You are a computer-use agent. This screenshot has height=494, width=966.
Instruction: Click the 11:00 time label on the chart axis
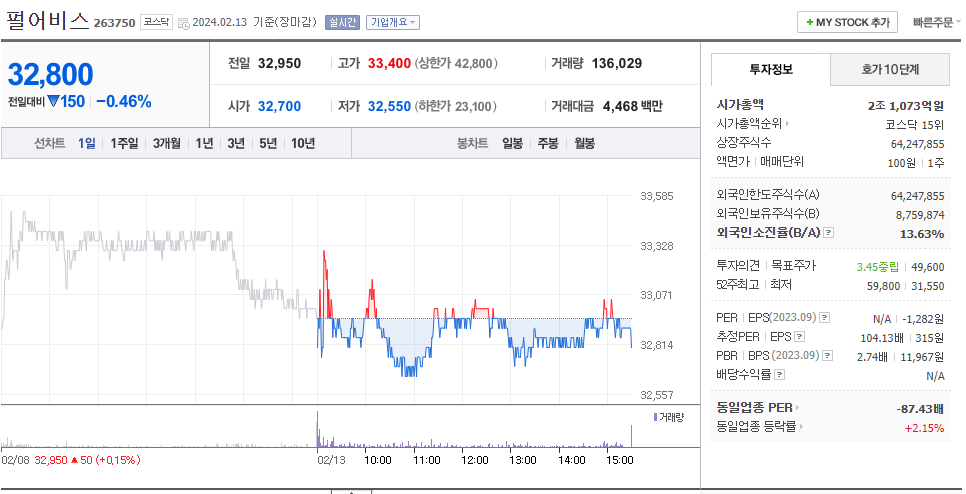426,460
